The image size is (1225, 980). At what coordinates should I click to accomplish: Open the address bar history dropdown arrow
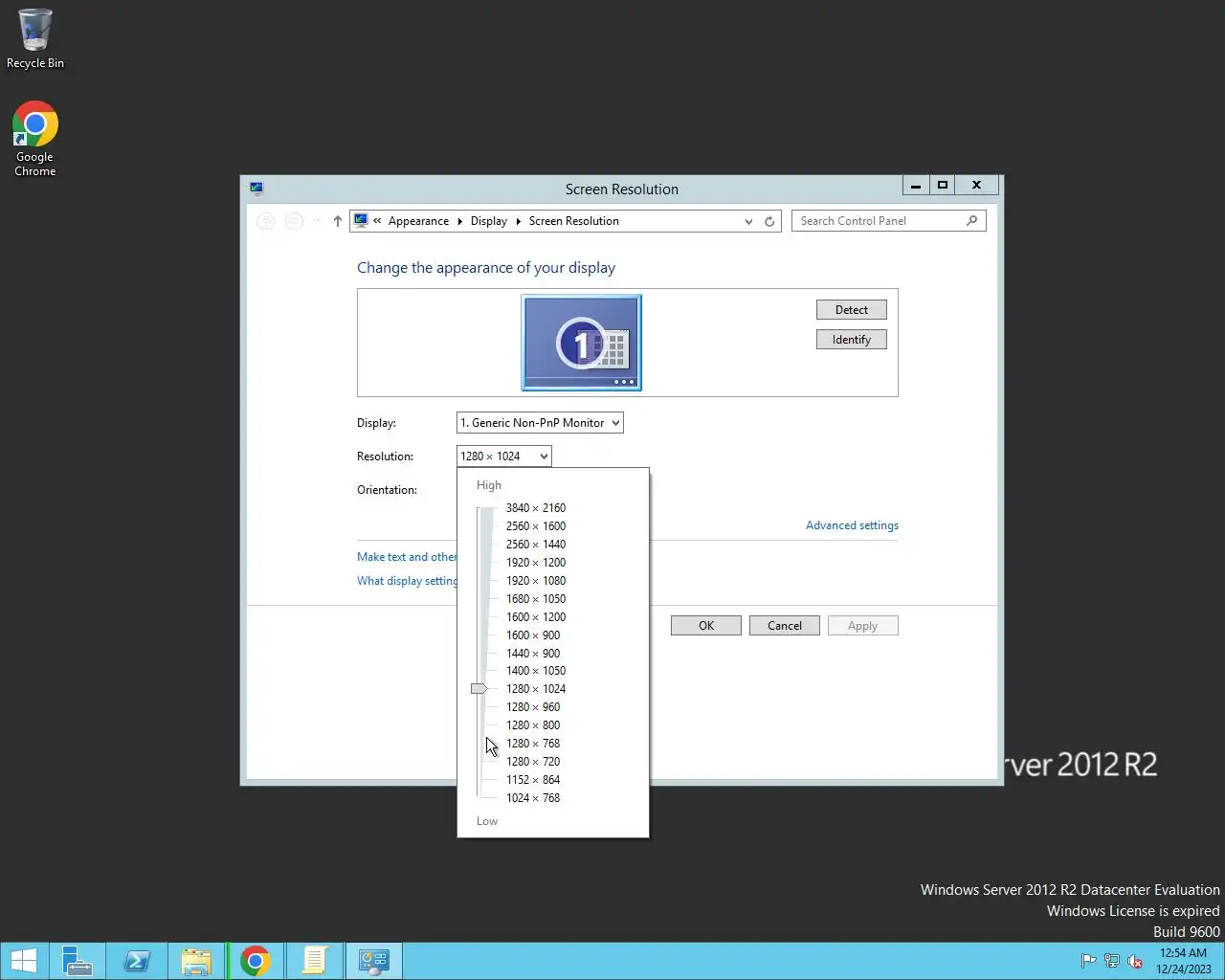(x=748, y=221)
